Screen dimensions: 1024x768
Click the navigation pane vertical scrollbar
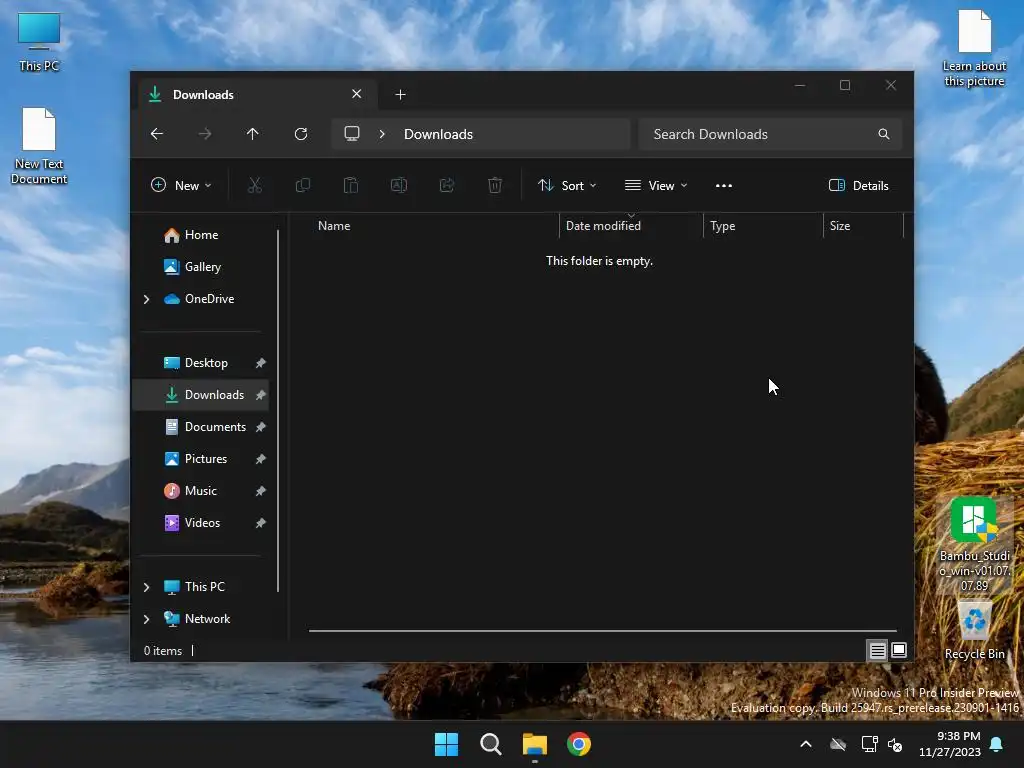(x=278, y=410)
